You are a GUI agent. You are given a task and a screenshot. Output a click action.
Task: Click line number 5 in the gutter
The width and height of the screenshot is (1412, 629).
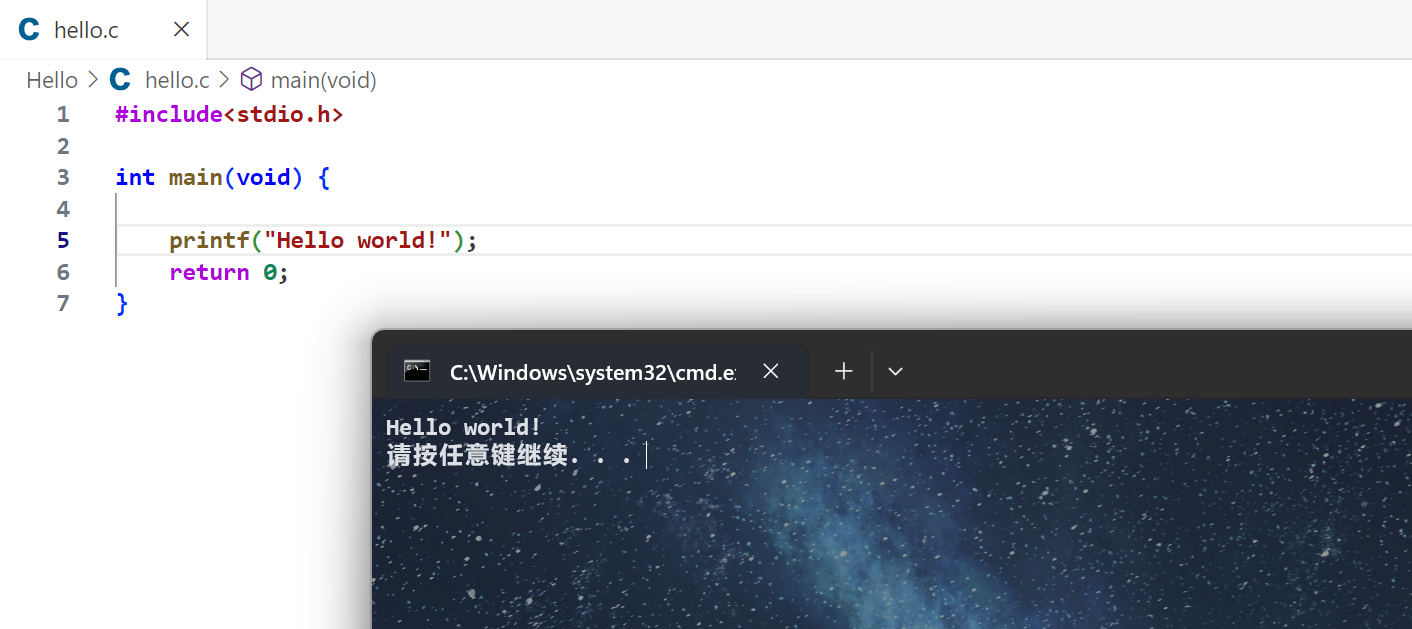click(x=62, y=240)
